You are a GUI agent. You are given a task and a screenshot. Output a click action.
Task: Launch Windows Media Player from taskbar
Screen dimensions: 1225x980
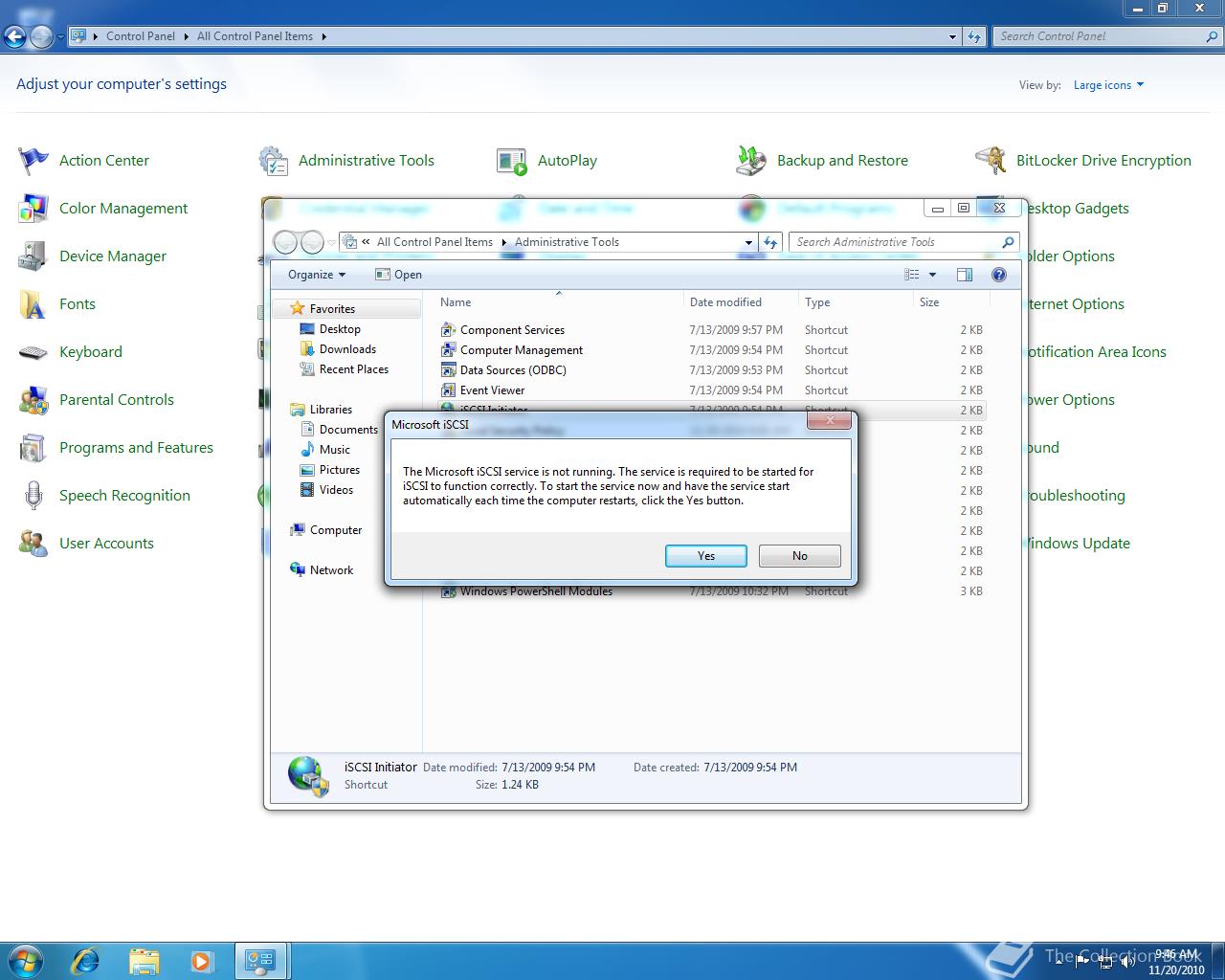pos(202,961)
